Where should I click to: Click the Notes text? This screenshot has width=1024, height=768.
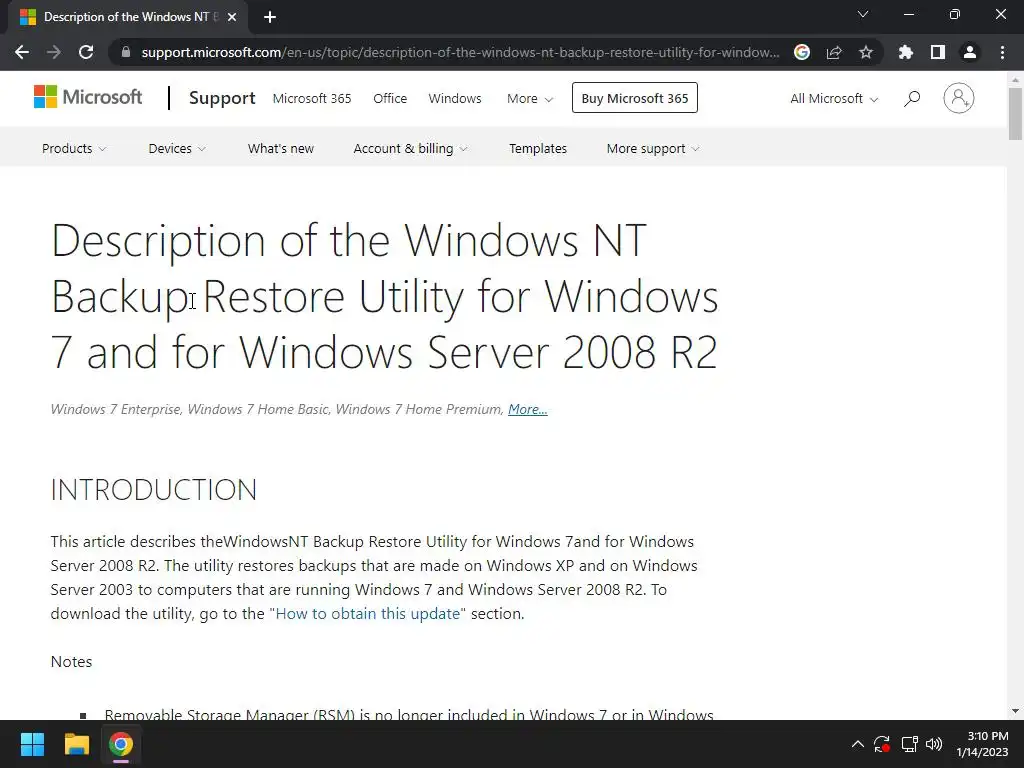[x=71, y=662]
